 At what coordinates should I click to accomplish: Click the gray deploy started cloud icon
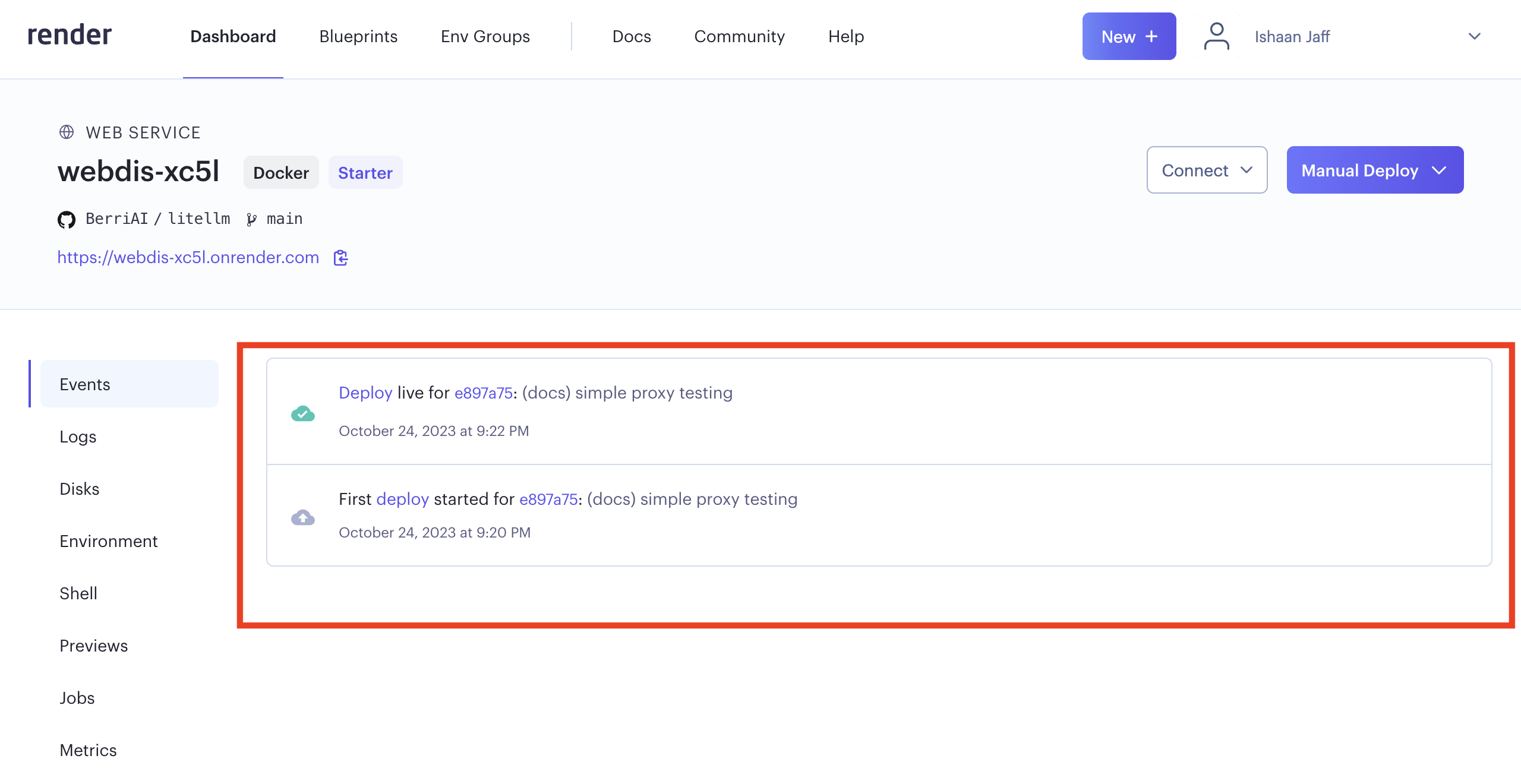tap(303, 517)
